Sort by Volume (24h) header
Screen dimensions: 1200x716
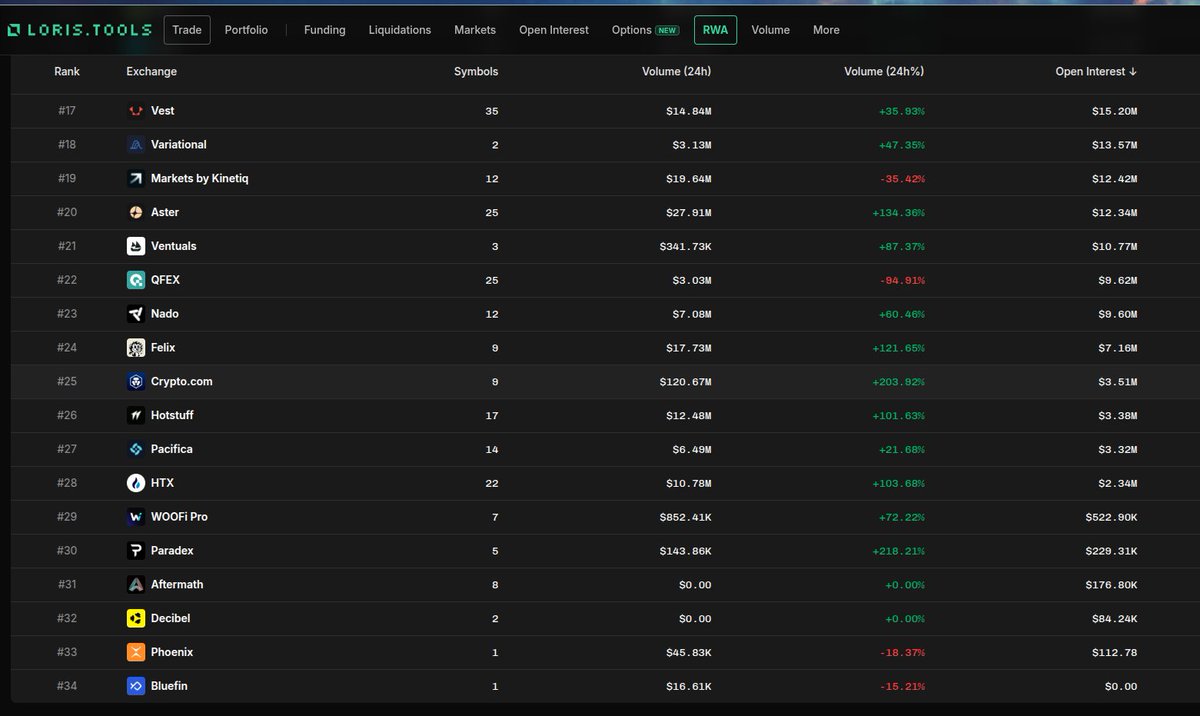click(x=677, y=72)
